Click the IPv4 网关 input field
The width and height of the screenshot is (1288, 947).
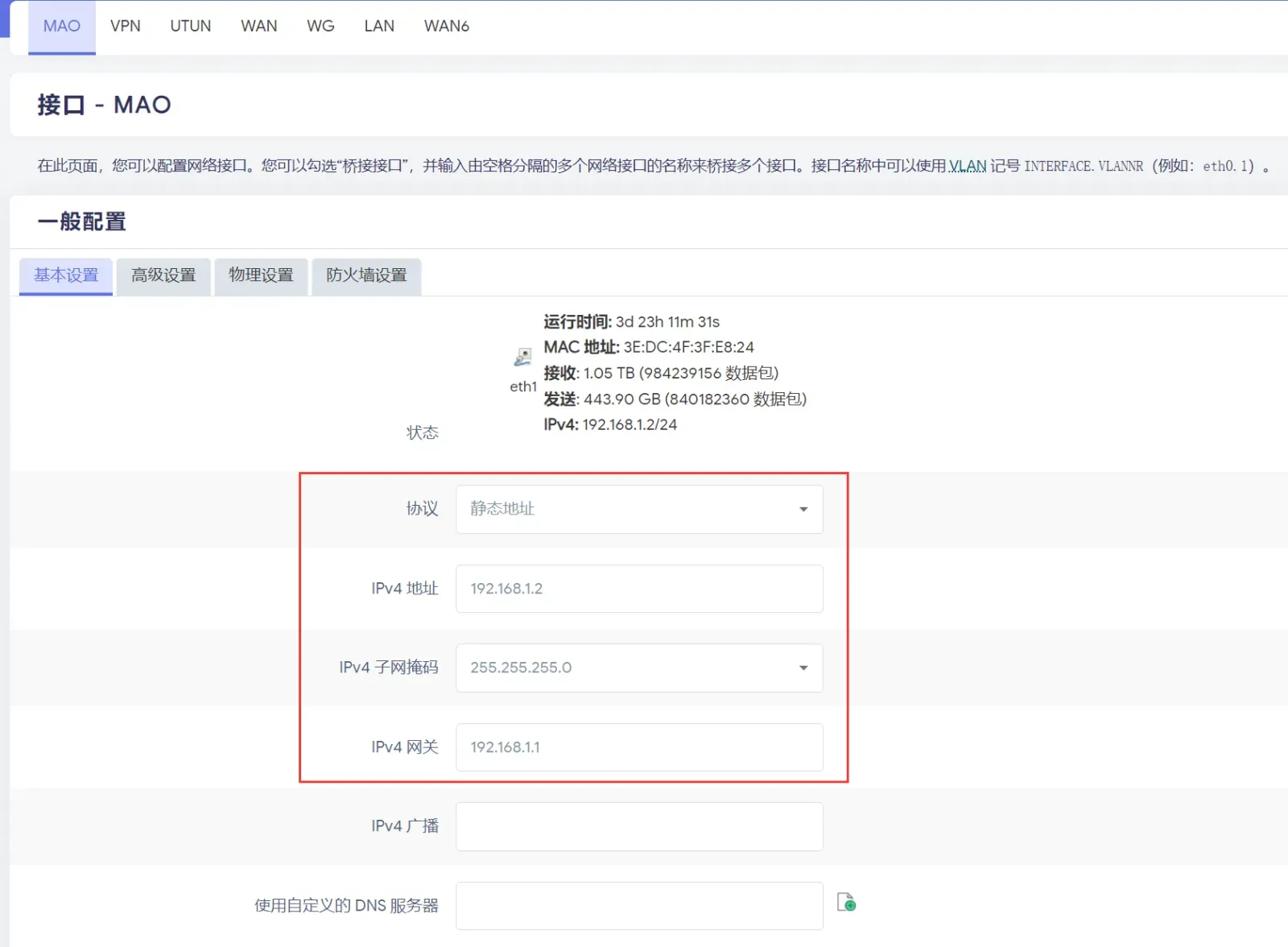point(639,747)
